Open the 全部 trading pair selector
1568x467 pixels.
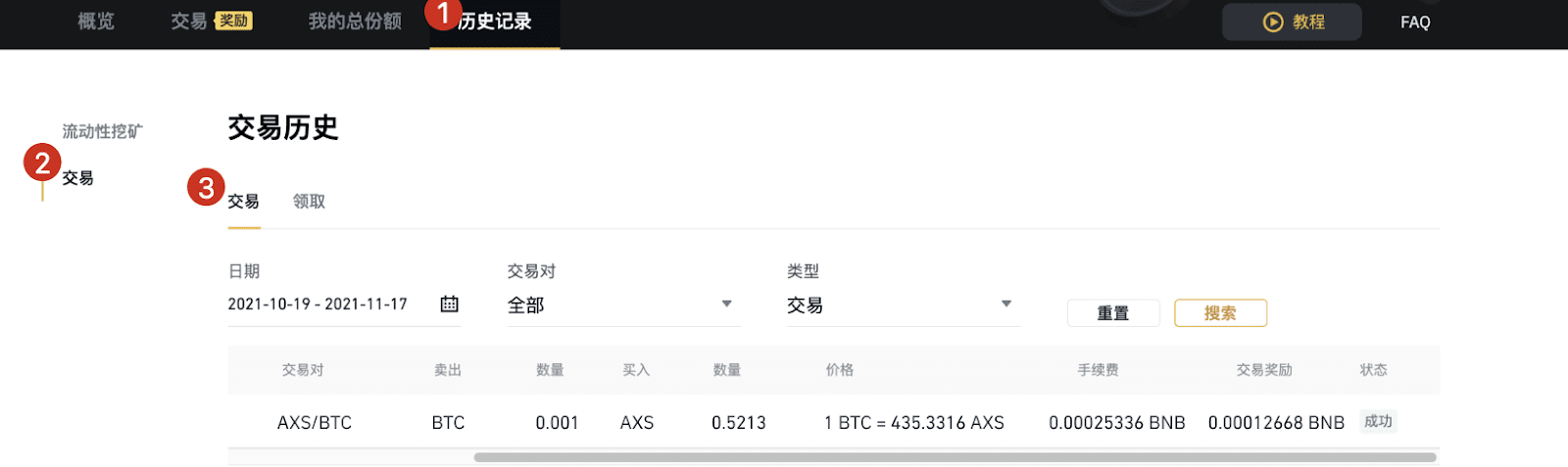point(623,305)
